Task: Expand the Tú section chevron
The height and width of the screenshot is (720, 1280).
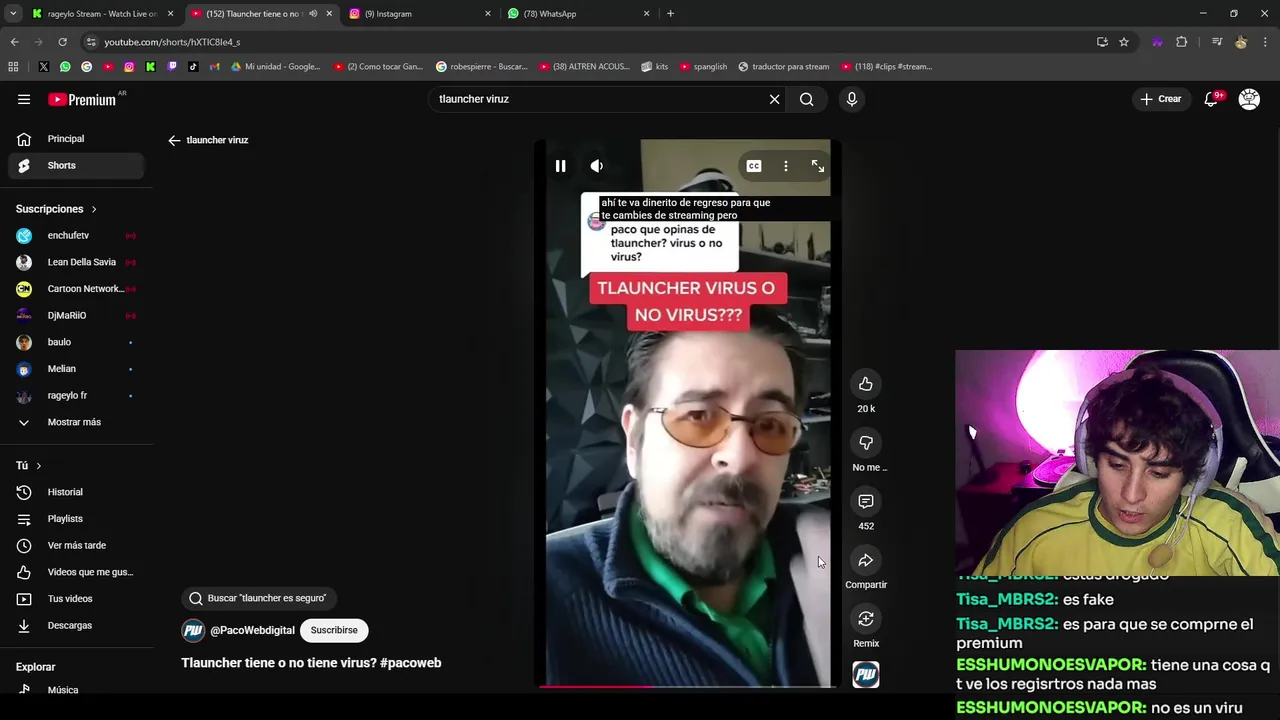Action: click(39, 466)
